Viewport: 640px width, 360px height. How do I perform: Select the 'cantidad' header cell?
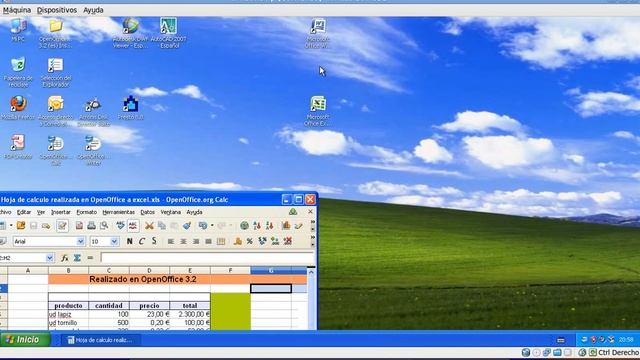click(x=109, y=306)
